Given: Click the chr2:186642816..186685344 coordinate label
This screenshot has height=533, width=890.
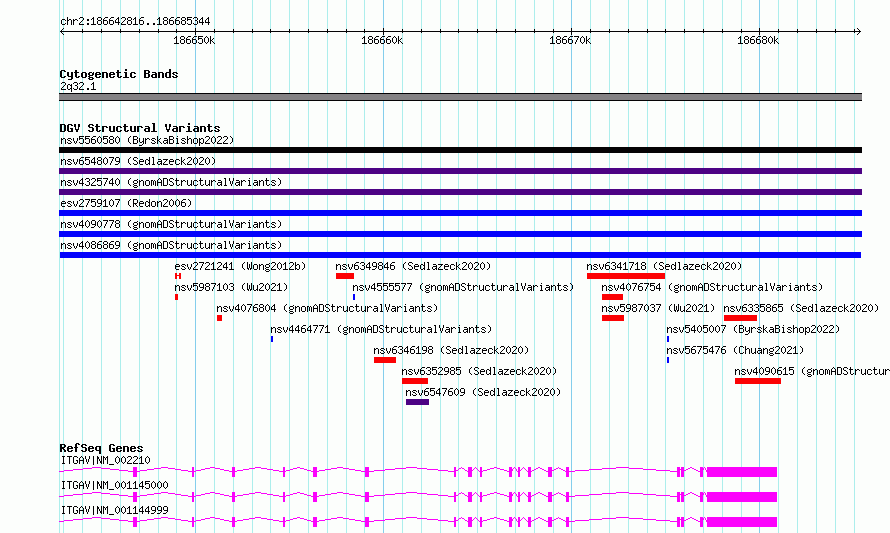Looking at the screenshot, I should click(135, 21).
